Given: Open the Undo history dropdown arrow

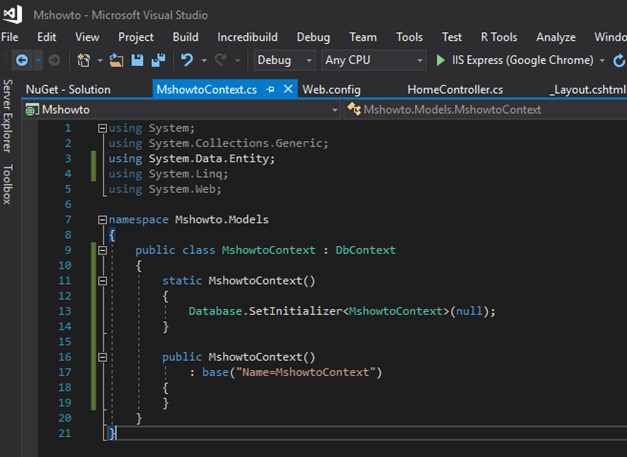Looking at the screenshot, I should coord(204,60).
